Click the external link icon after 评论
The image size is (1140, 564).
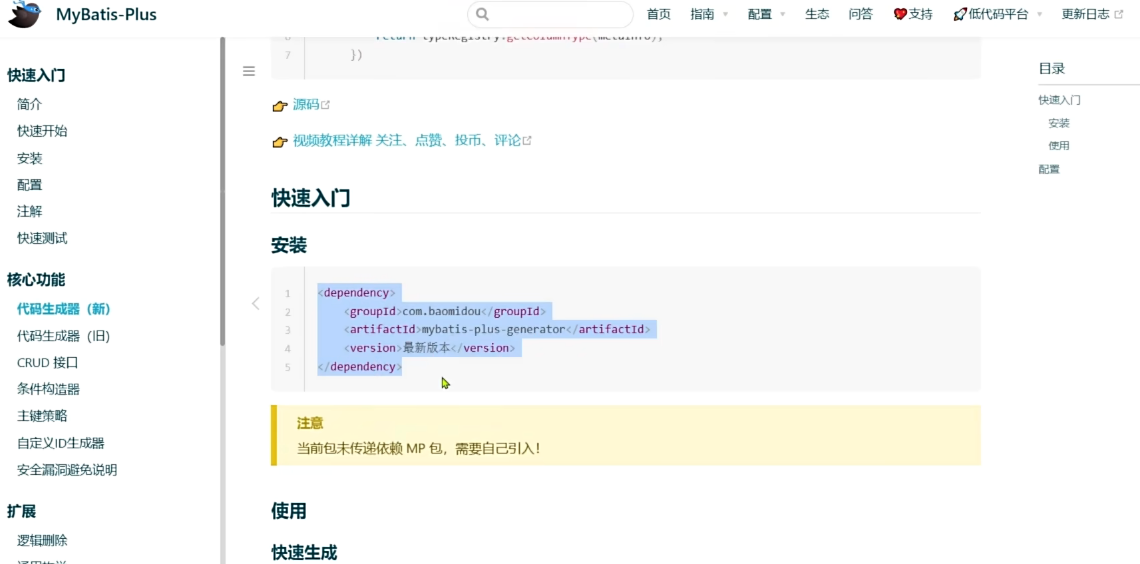527,140
